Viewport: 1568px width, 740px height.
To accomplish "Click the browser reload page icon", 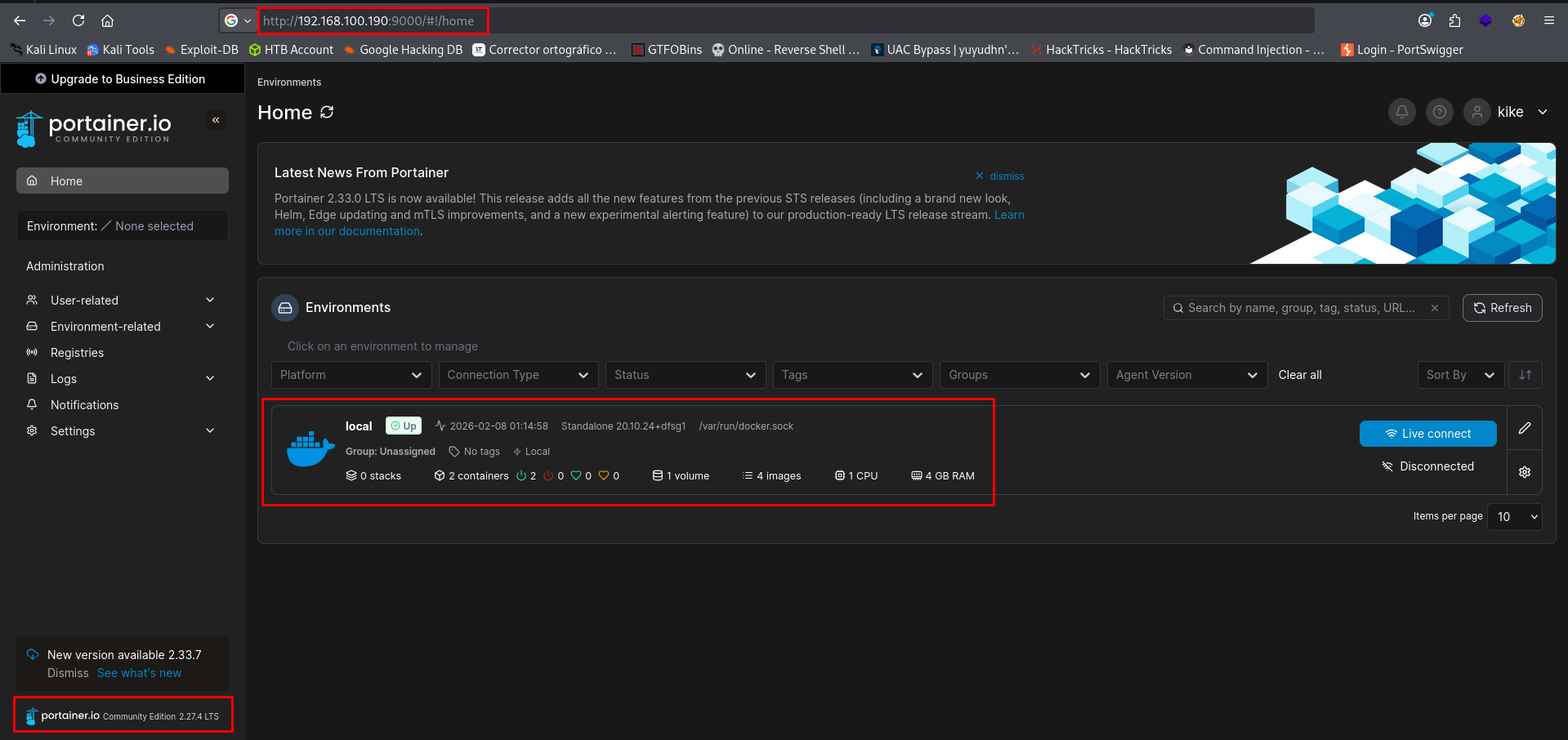I will 78,20.
